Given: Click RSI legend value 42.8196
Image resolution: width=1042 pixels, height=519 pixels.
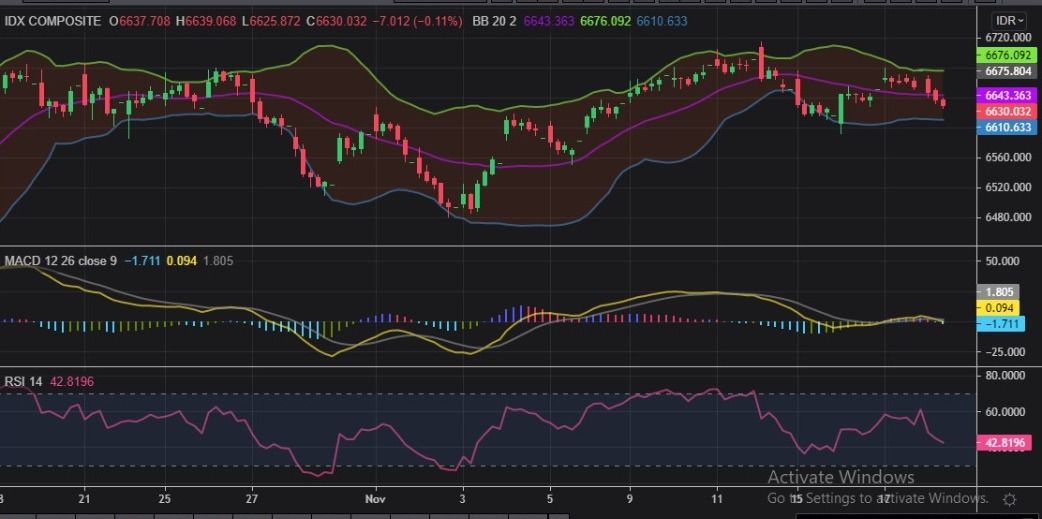Looking at the screenshot, I should (x=72, y=381).
